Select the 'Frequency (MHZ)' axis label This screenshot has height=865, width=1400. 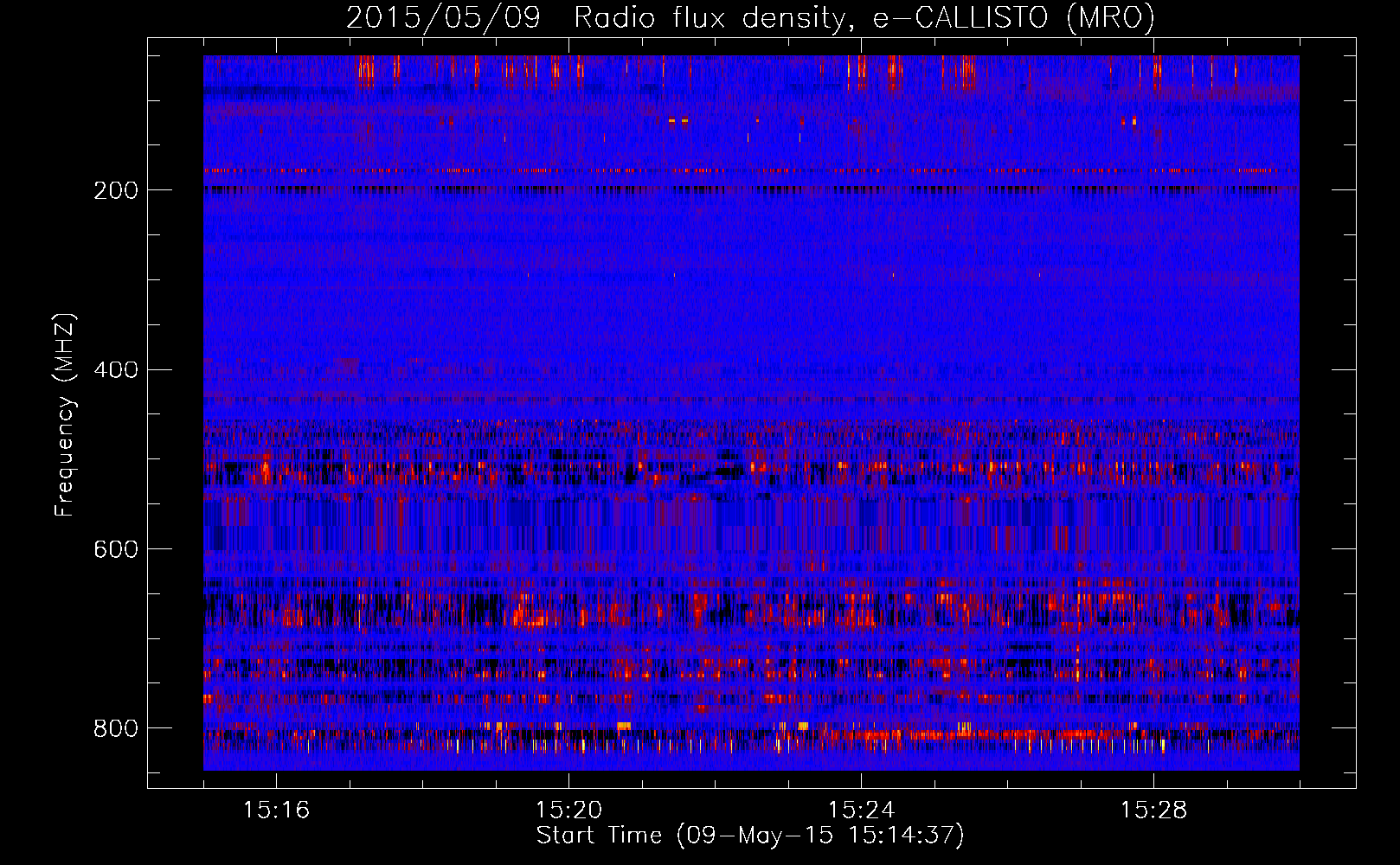coord(65,415)
